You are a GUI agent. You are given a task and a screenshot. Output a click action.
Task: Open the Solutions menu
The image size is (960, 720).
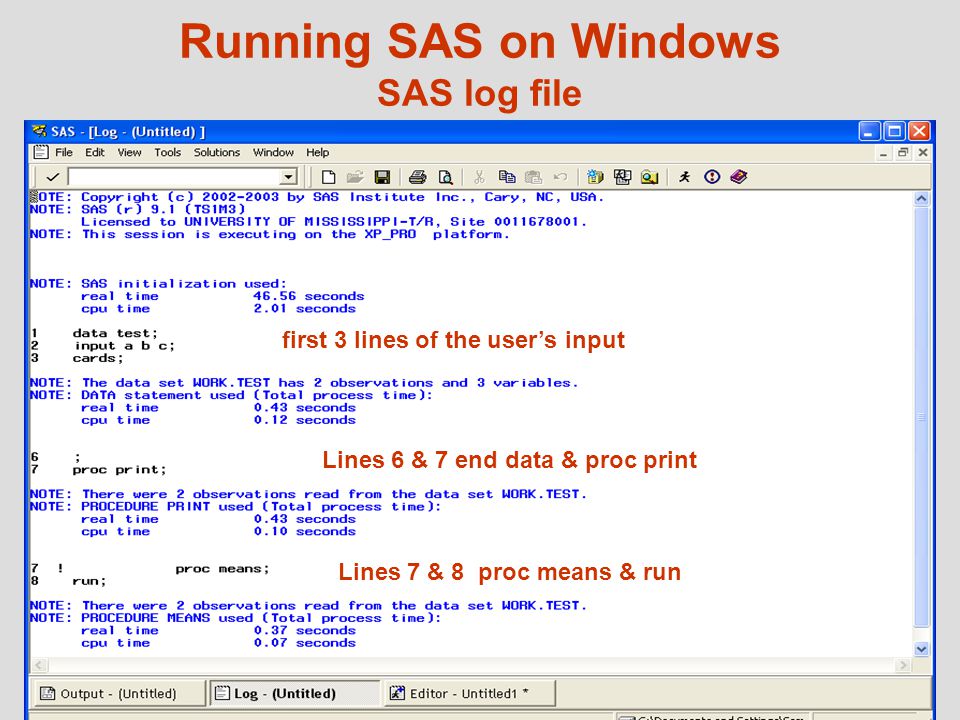217,152
